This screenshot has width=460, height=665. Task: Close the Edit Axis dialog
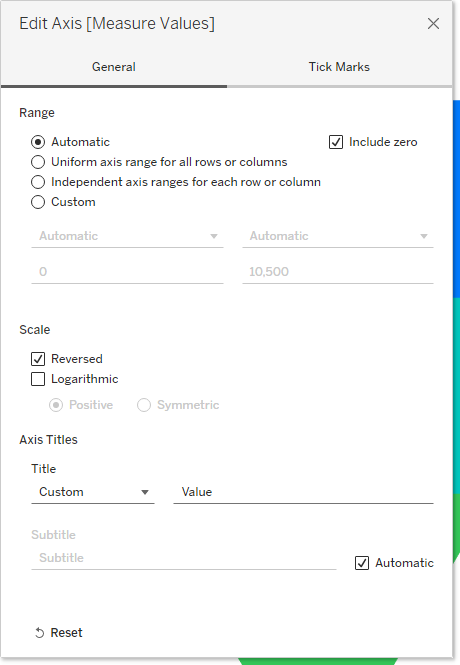click(x=433, y=23)
